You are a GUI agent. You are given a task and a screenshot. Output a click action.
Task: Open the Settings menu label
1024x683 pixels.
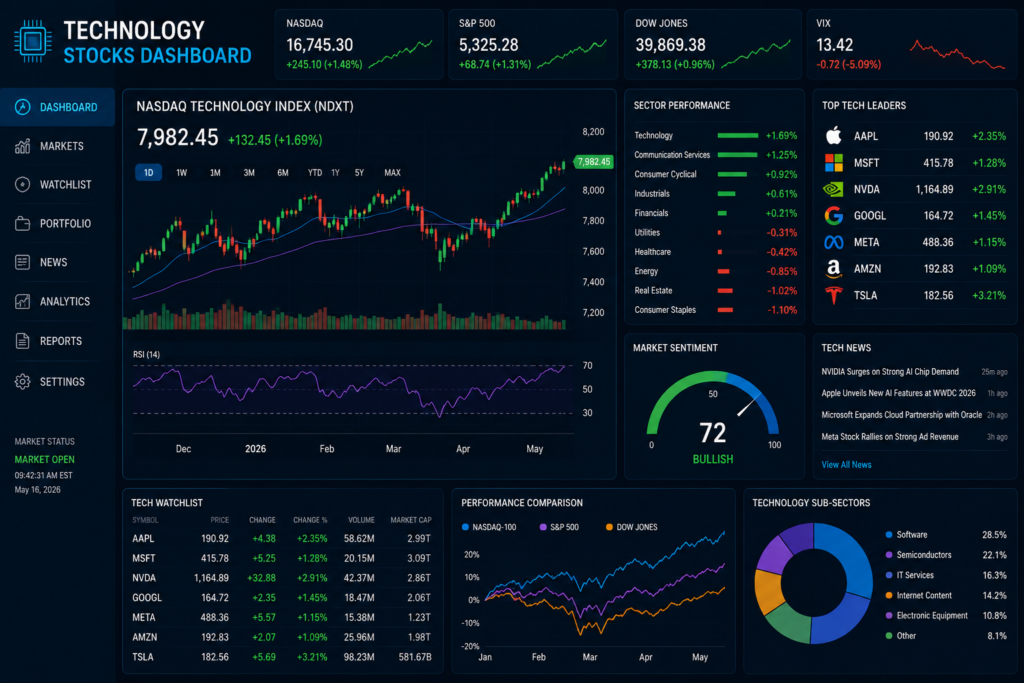pos(62,381)
